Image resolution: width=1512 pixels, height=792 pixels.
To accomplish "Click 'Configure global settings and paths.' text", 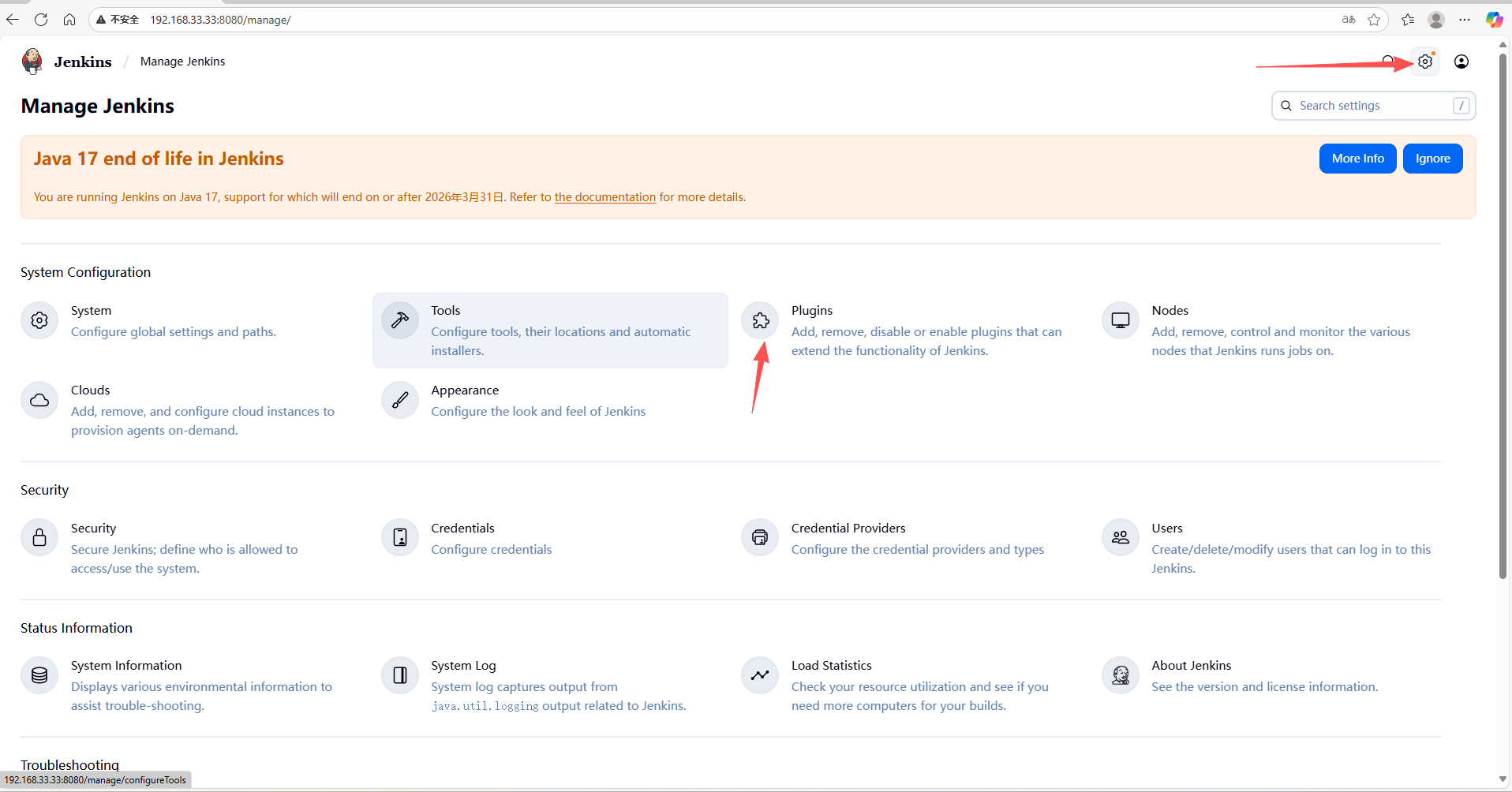I will click(174, 332).
